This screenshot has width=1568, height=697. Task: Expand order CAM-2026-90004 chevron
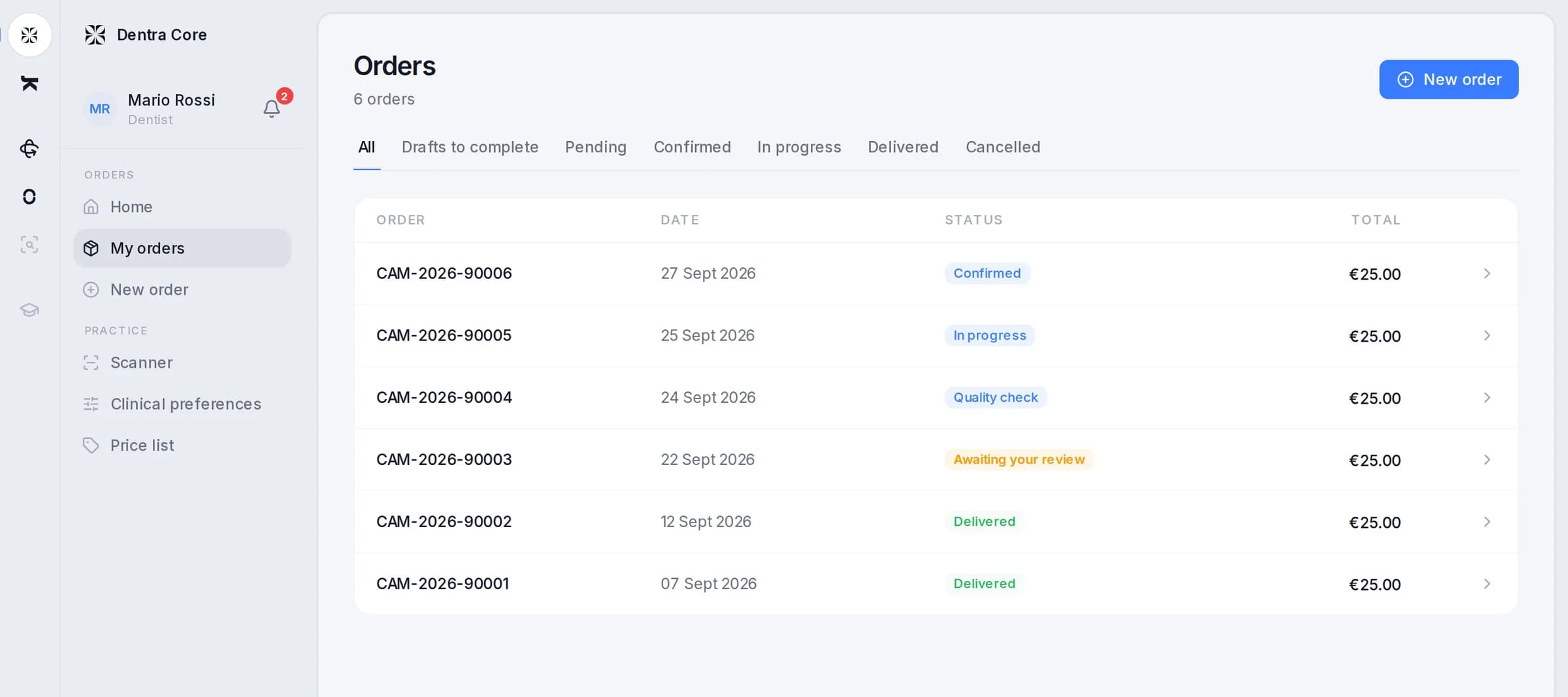1487,398
